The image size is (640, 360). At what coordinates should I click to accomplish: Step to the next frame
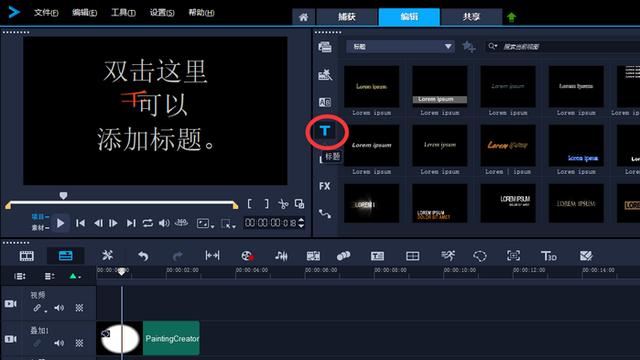pyautogui.click(x=113, y=223)
